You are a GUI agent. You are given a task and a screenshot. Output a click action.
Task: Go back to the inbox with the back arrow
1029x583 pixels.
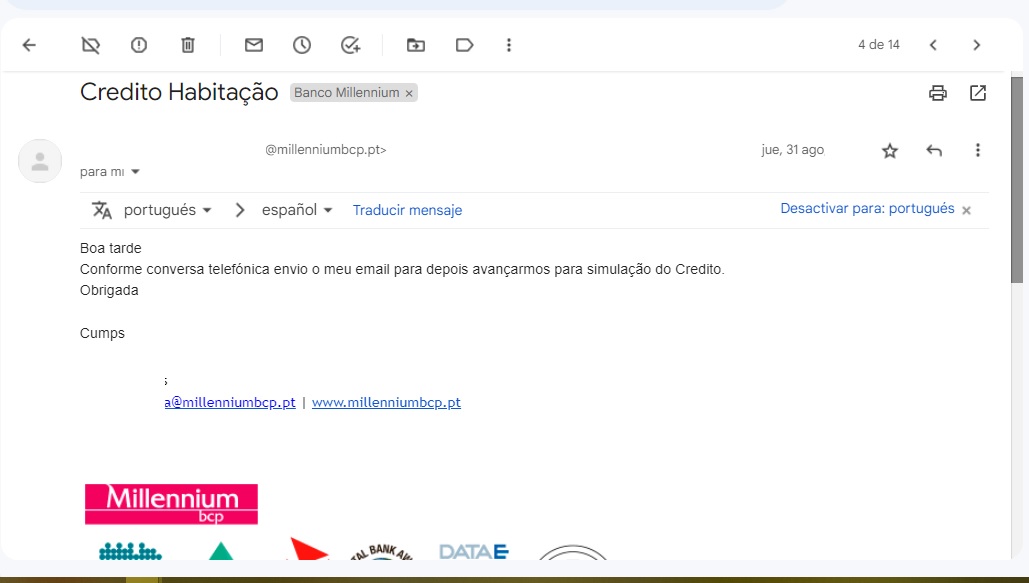pos(29,45)
